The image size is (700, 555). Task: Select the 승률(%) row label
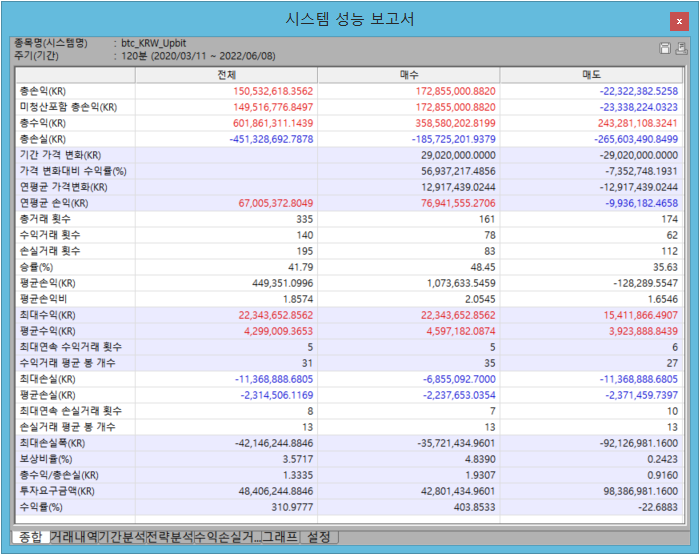pyautogui.click(x=35, y=267)
